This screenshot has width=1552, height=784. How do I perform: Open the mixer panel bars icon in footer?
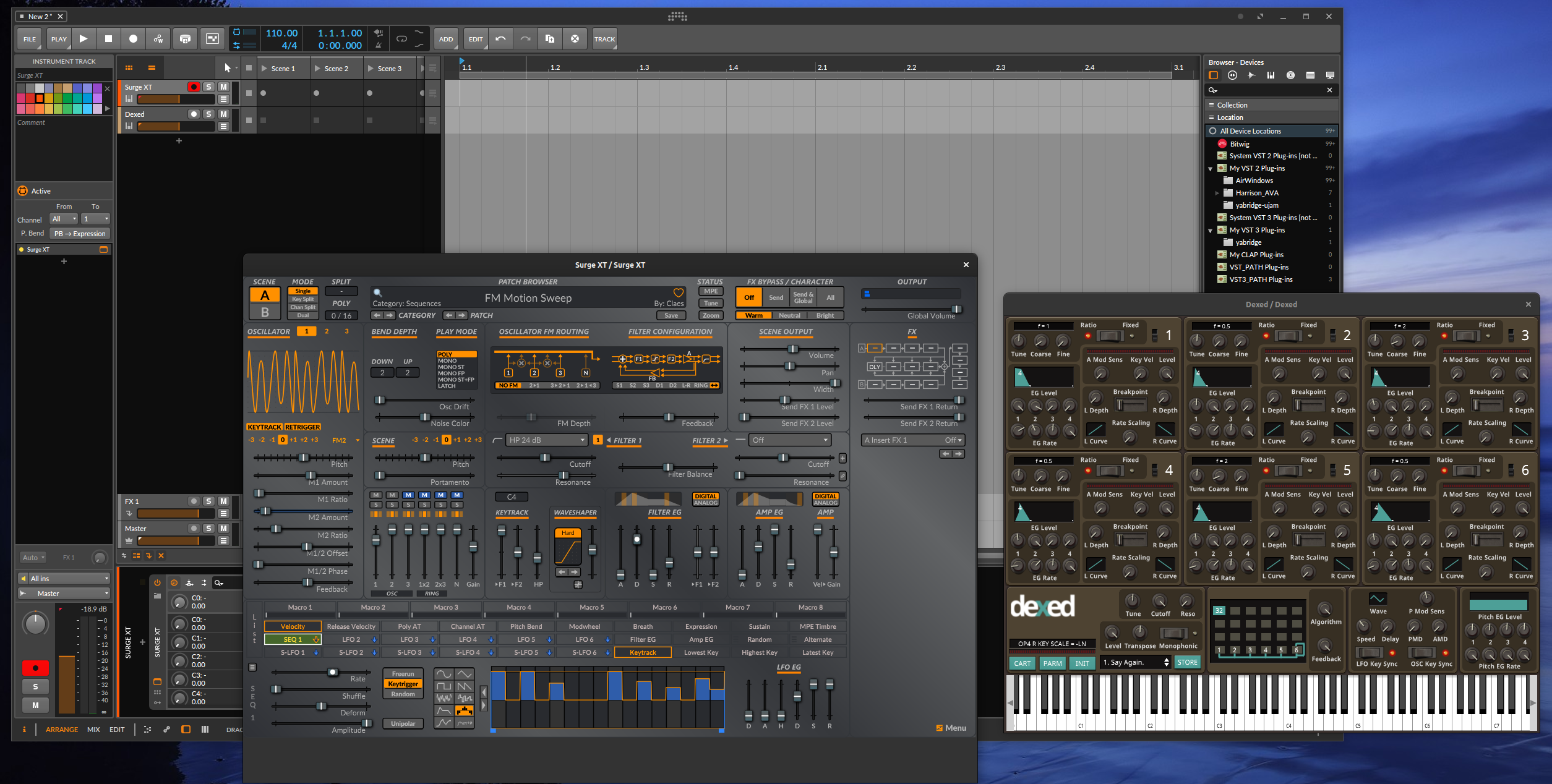[x=205, y=730]
